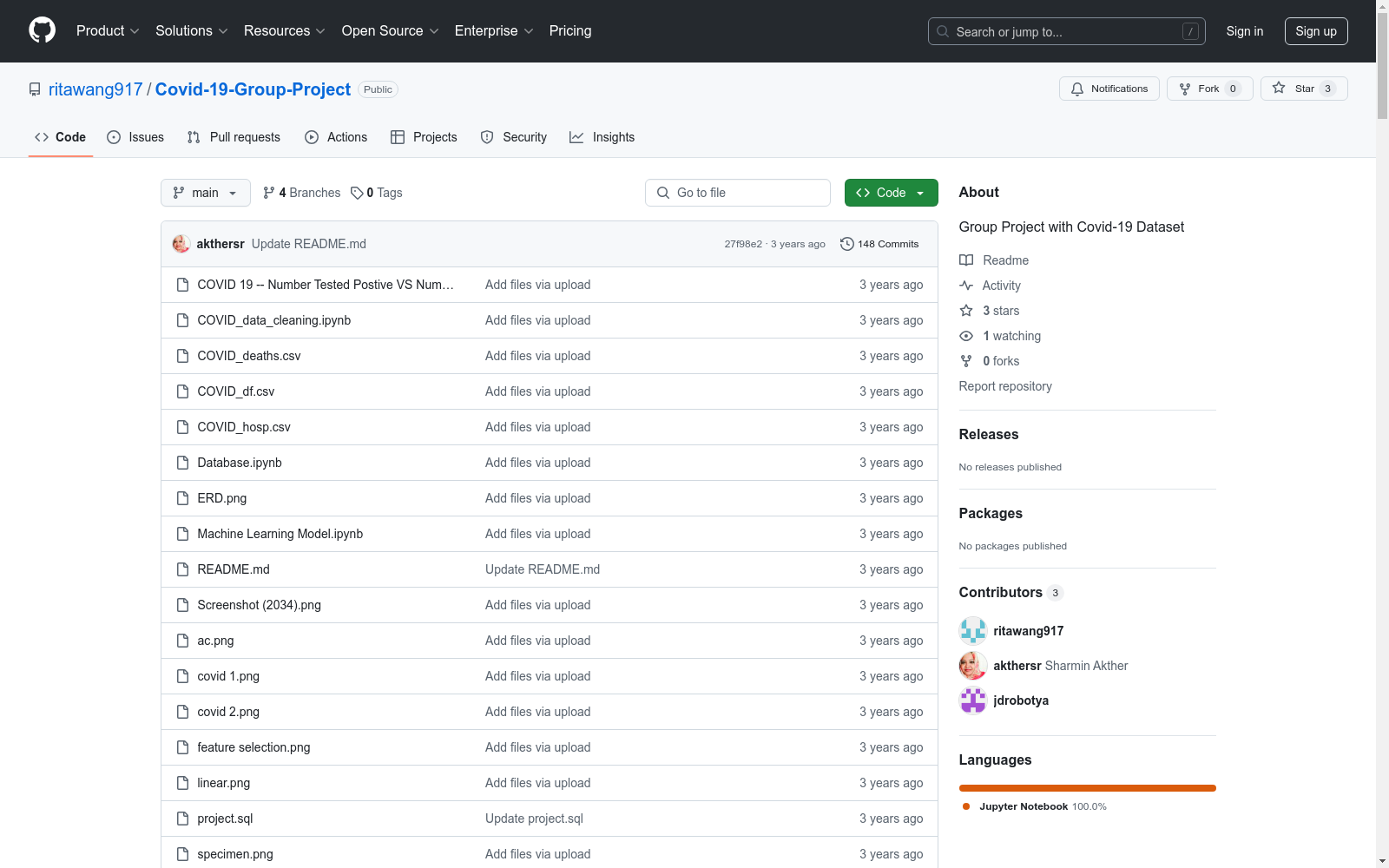Viewport: 1389px width, 868px height.
Task: Expand the green Code dropdown button
Action: pyautogui.click(x=892, y=193)
